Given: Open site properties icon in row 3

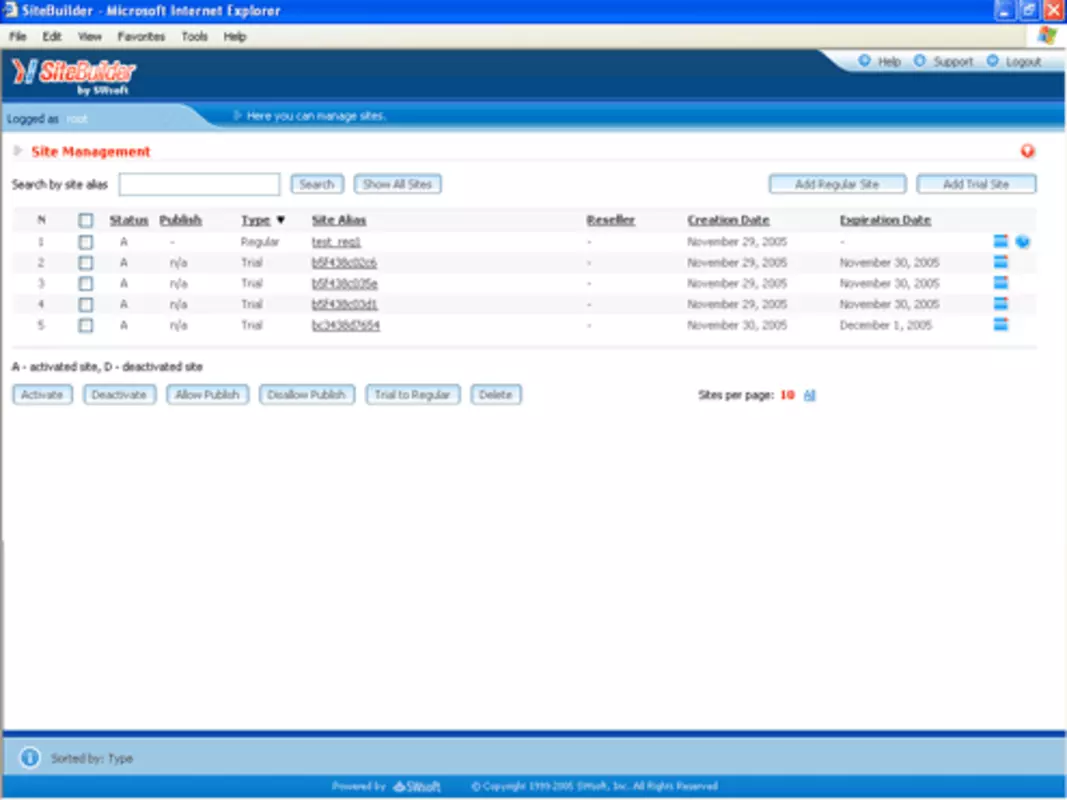Looking at the screenshot, I should pos(1000,283).
